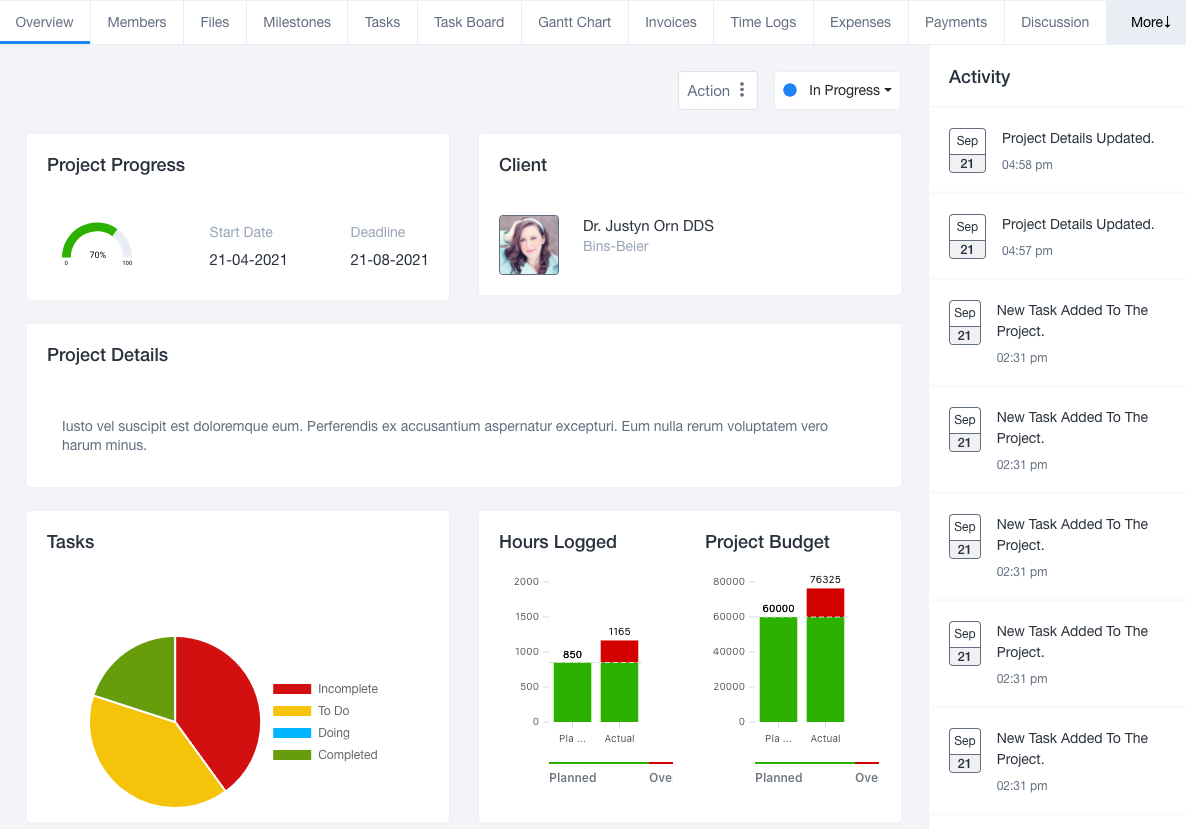1186x829 pixels.
Task: Click the project progress 70% gauge
Action: [x=97, y=244]
